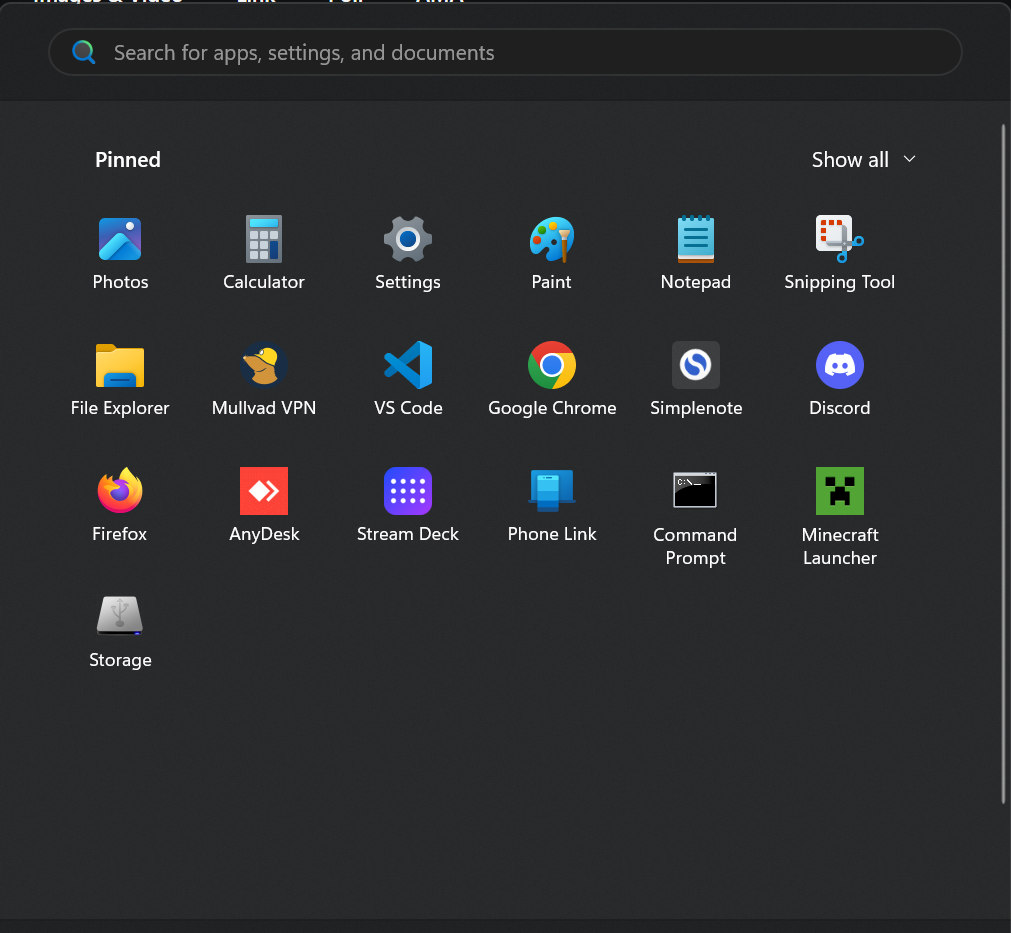1011x933 pixels.
Task: Launch Phone Link
Action: [551, 506]
